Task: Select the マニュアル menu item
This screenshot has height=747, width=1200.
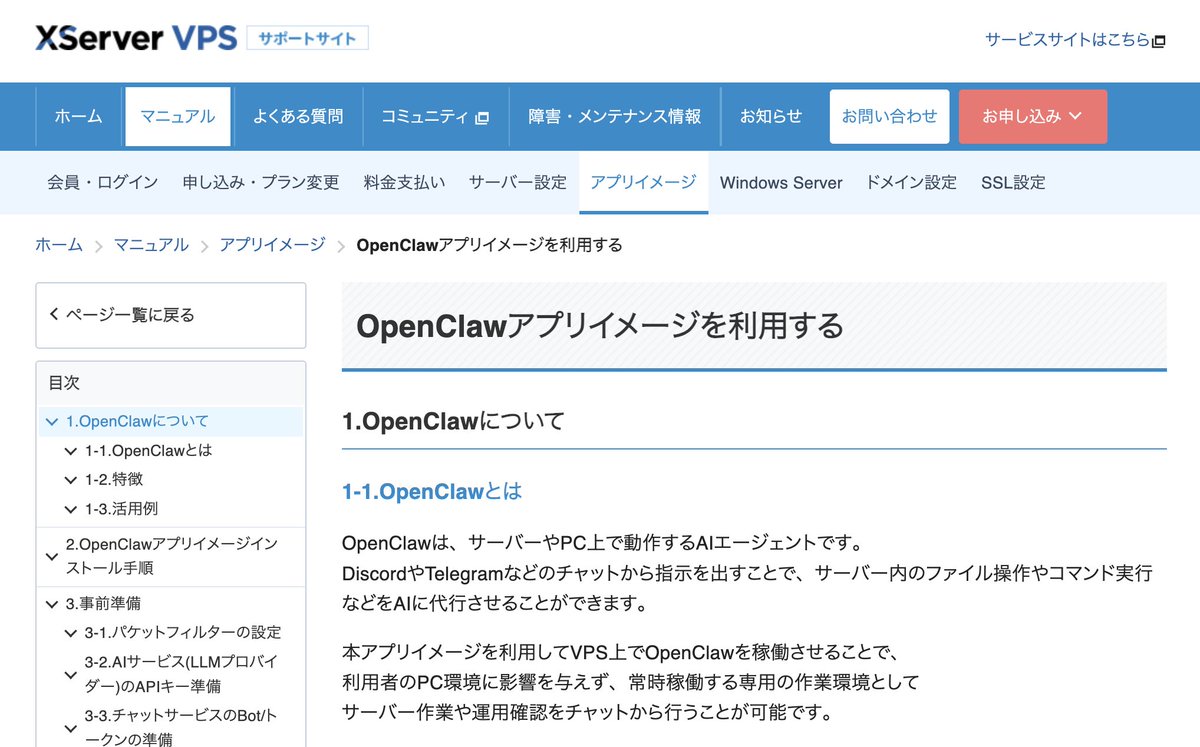Action: tap(177, 116)
